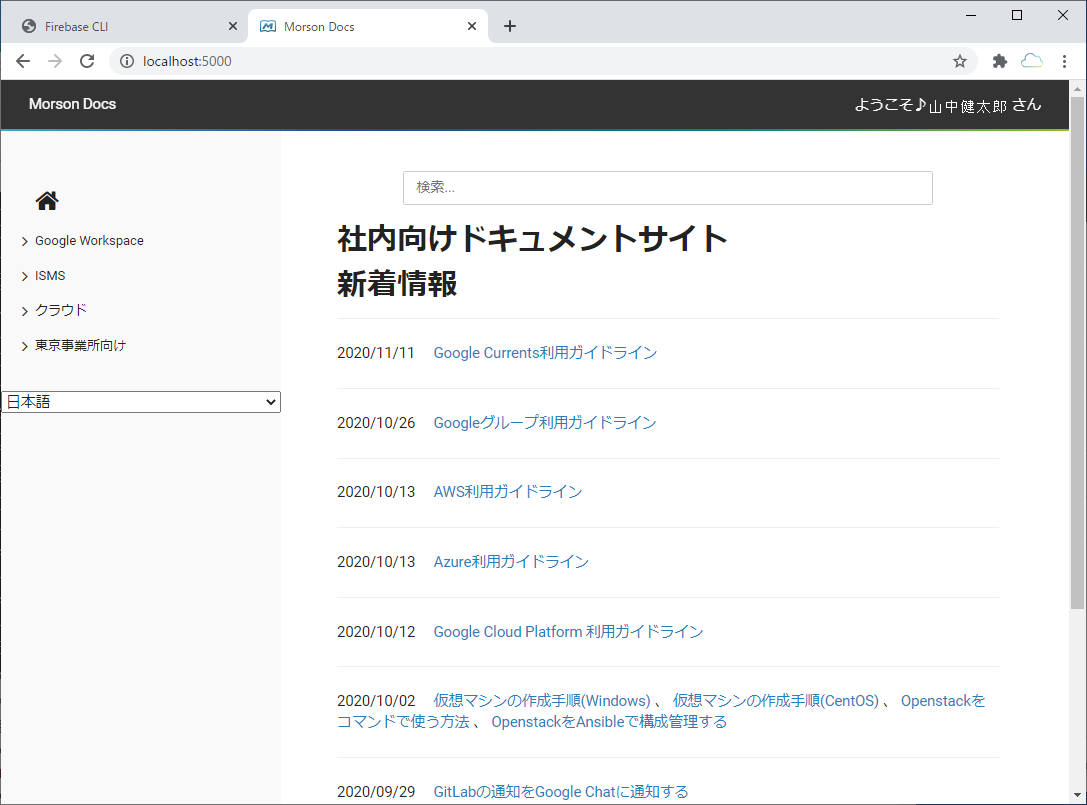
Task: Click the cloud extension icon
Action: click(1032, 61)
